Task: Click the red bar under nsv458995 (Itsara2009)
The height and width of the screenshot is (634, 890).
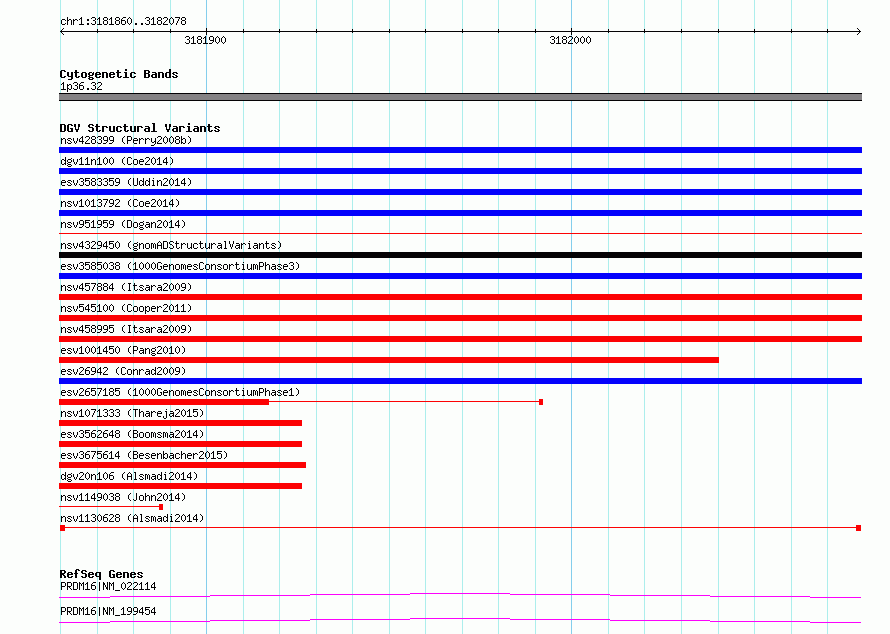Action: pyautogui.click(x=460, y=339)
